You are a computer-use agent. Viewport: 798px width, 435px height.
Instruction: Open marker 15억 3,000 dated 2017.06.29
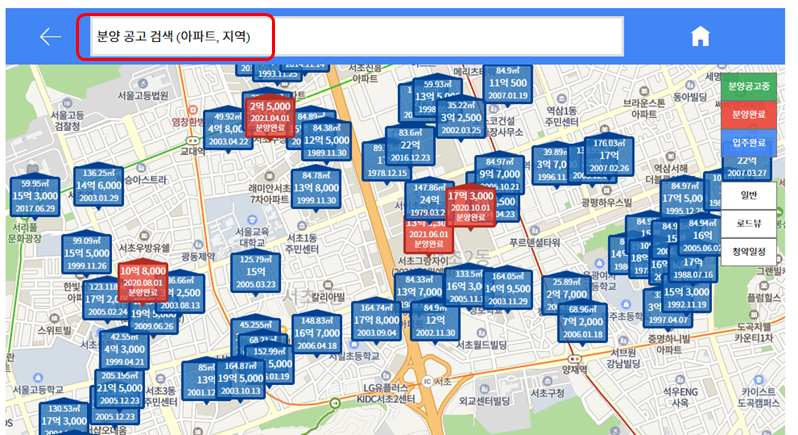tap(35, 196)
